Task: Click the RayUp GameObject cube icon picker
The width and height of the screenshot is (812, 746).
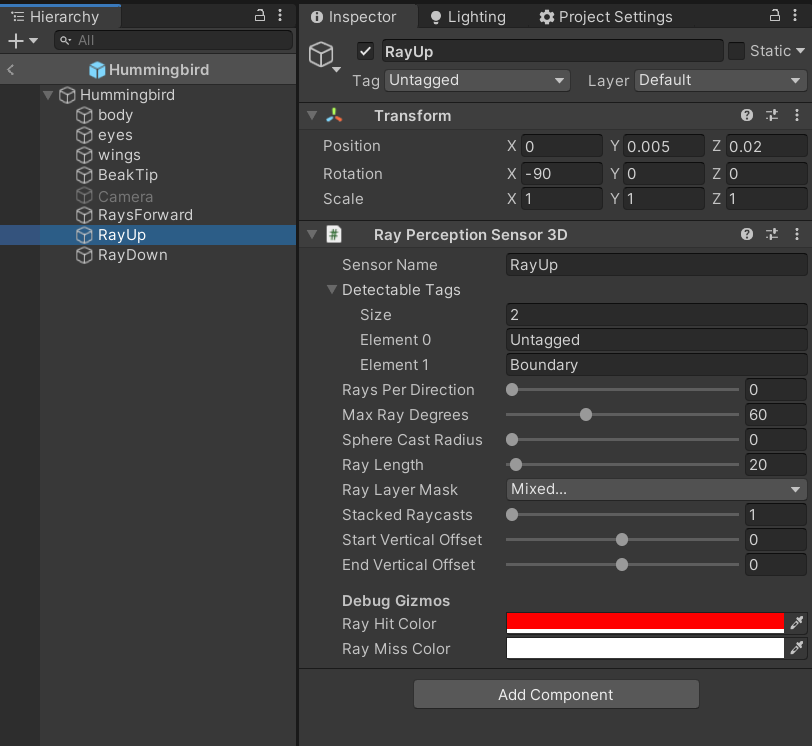Action: click(322, 54)
